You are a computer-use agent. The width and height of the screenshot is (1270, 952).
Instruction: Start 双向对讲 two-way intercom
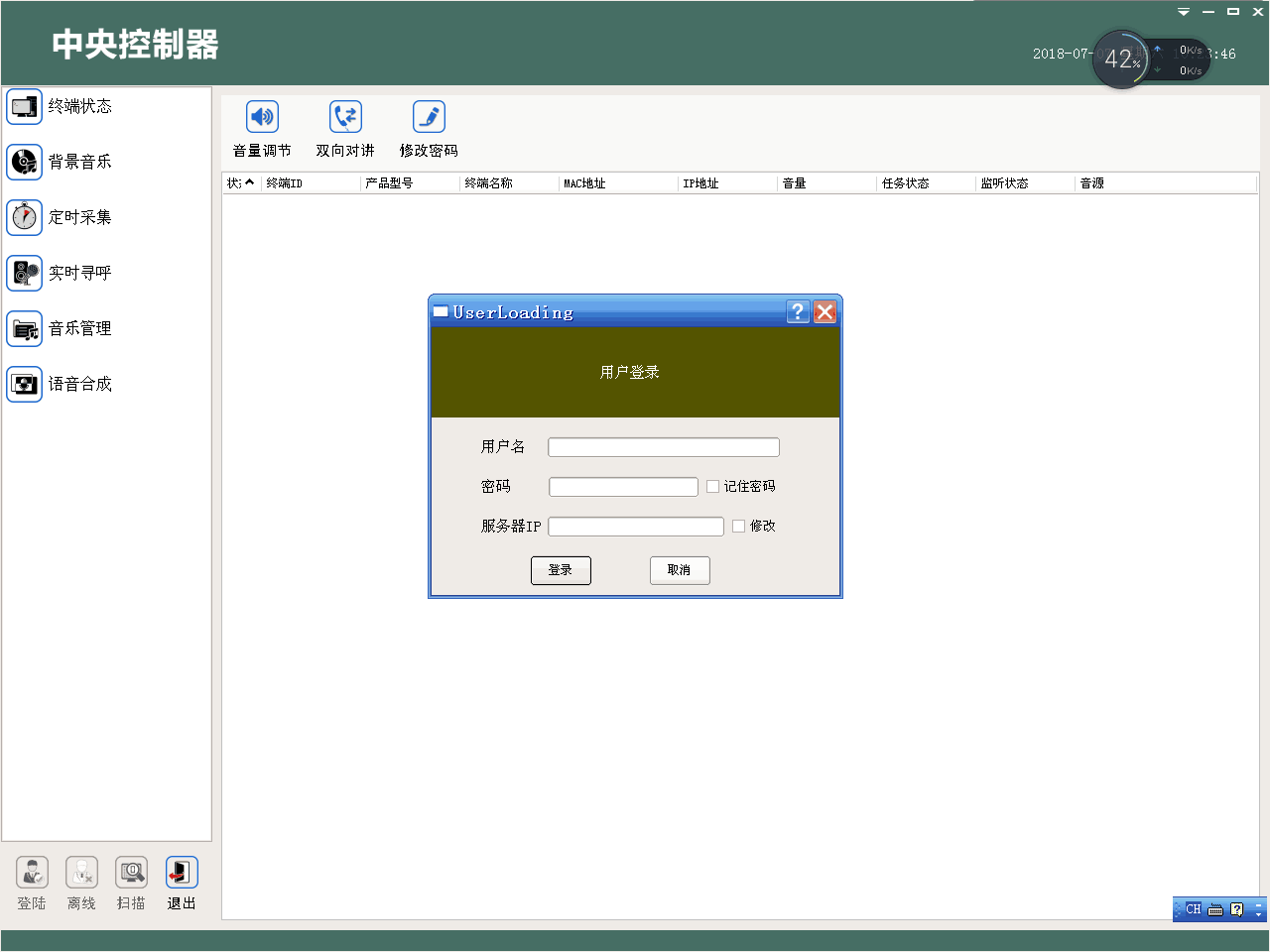click(x=344, y=127)
